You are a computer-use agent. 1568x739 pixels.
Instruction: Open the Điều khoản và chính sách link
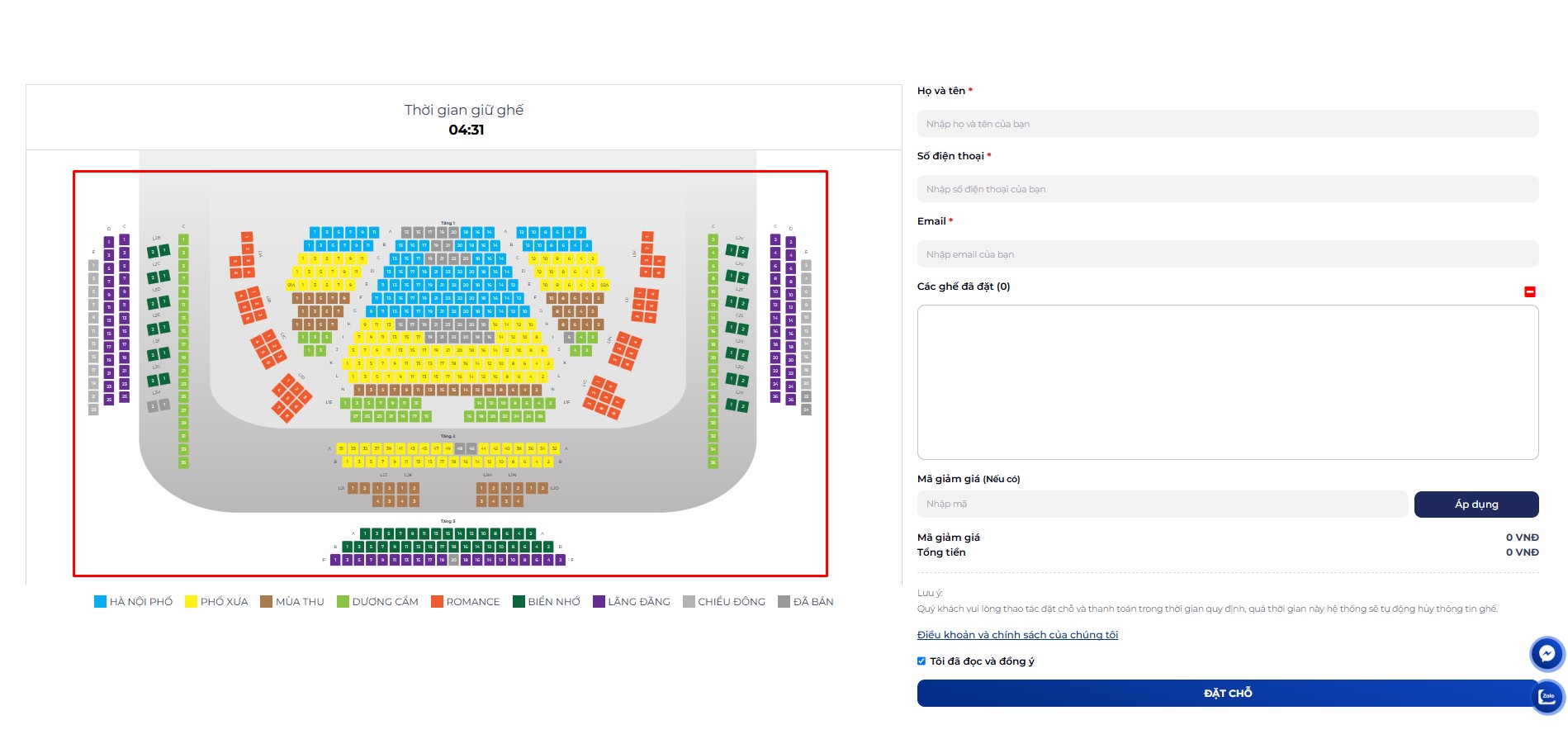tap(1017, 635)
